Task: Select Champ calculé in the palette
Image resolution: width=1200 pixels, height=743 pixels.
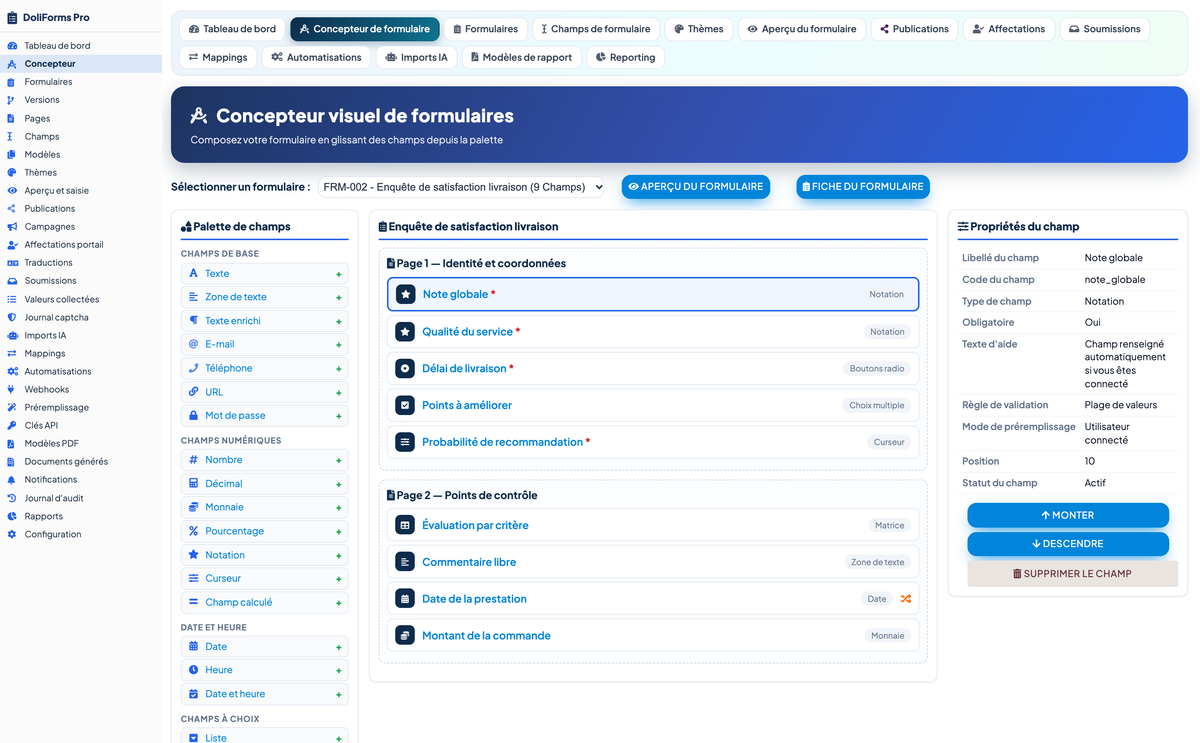Action: [x=265, y=602]
